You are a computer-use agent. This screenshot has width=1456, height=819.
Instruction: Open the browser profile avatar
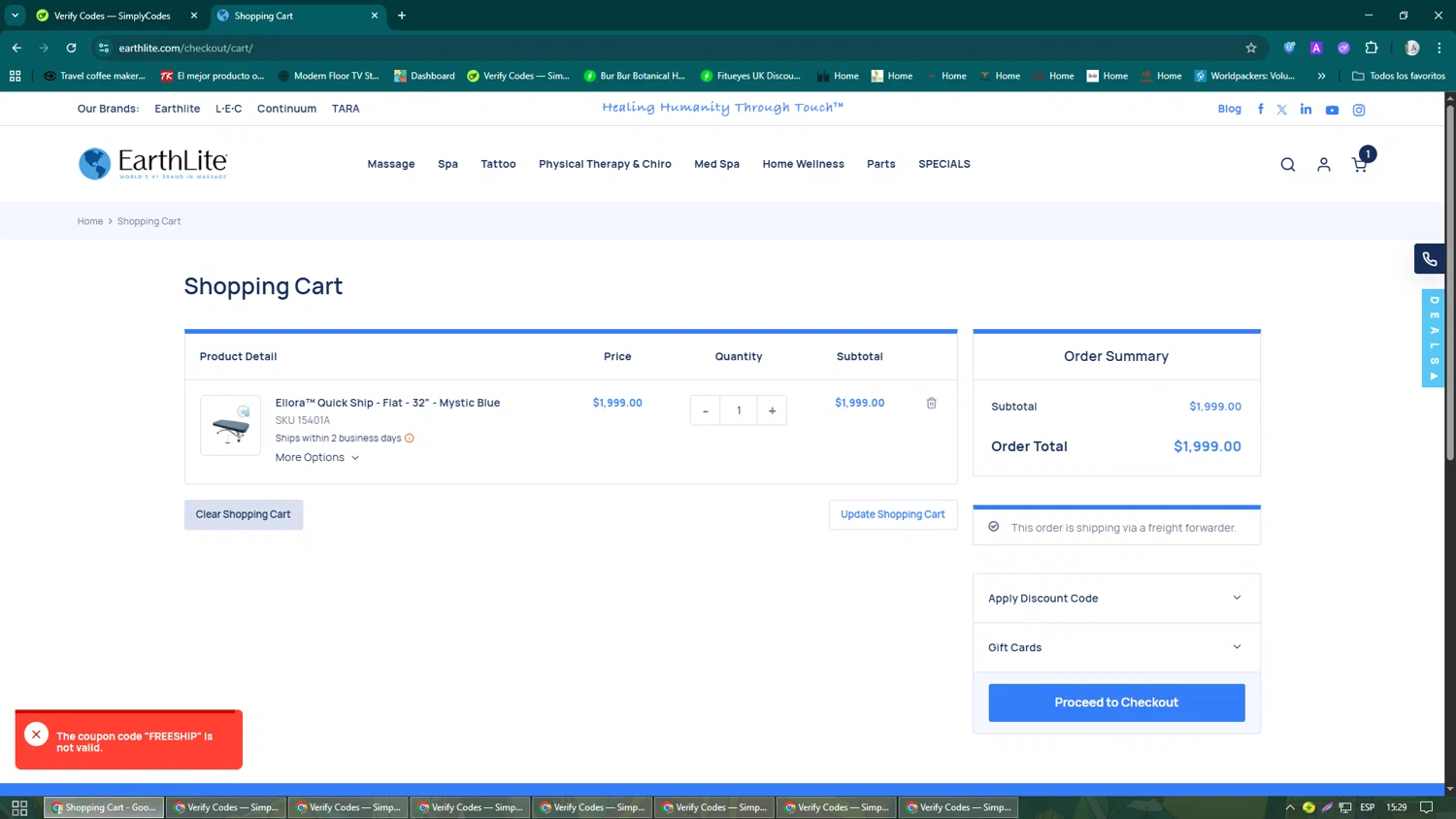click(x=1412, y=48)
